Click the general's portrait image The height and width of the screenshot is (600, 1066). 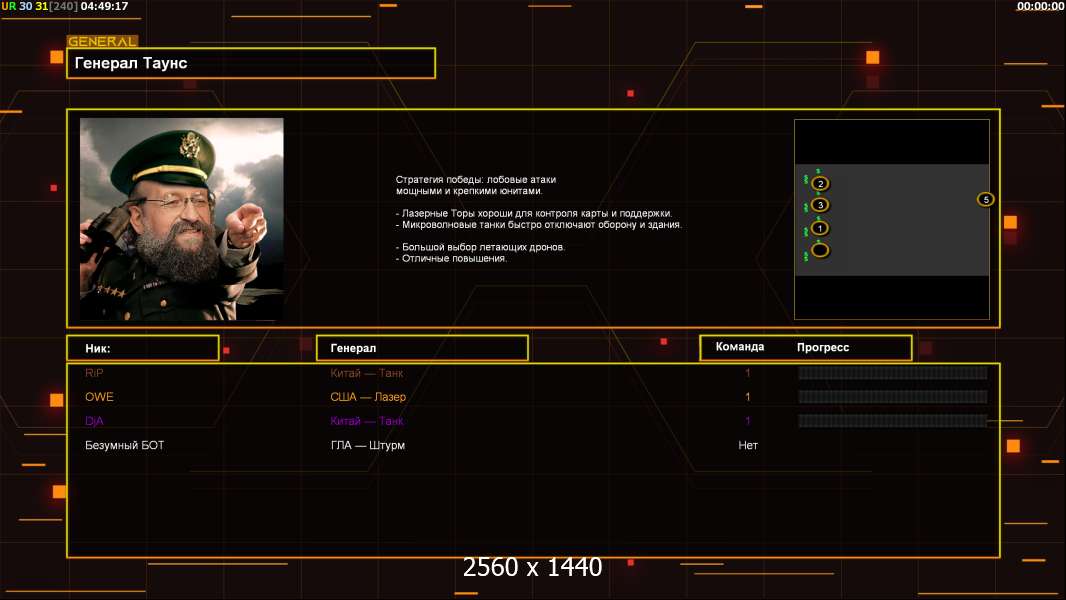coord(182,219)
